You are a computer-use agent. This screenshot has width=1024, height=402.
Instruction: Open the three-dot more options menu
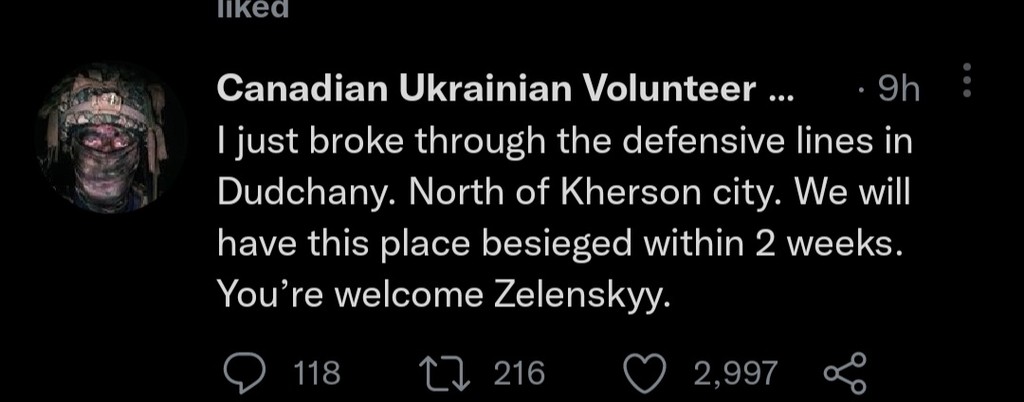click(965, 81)
